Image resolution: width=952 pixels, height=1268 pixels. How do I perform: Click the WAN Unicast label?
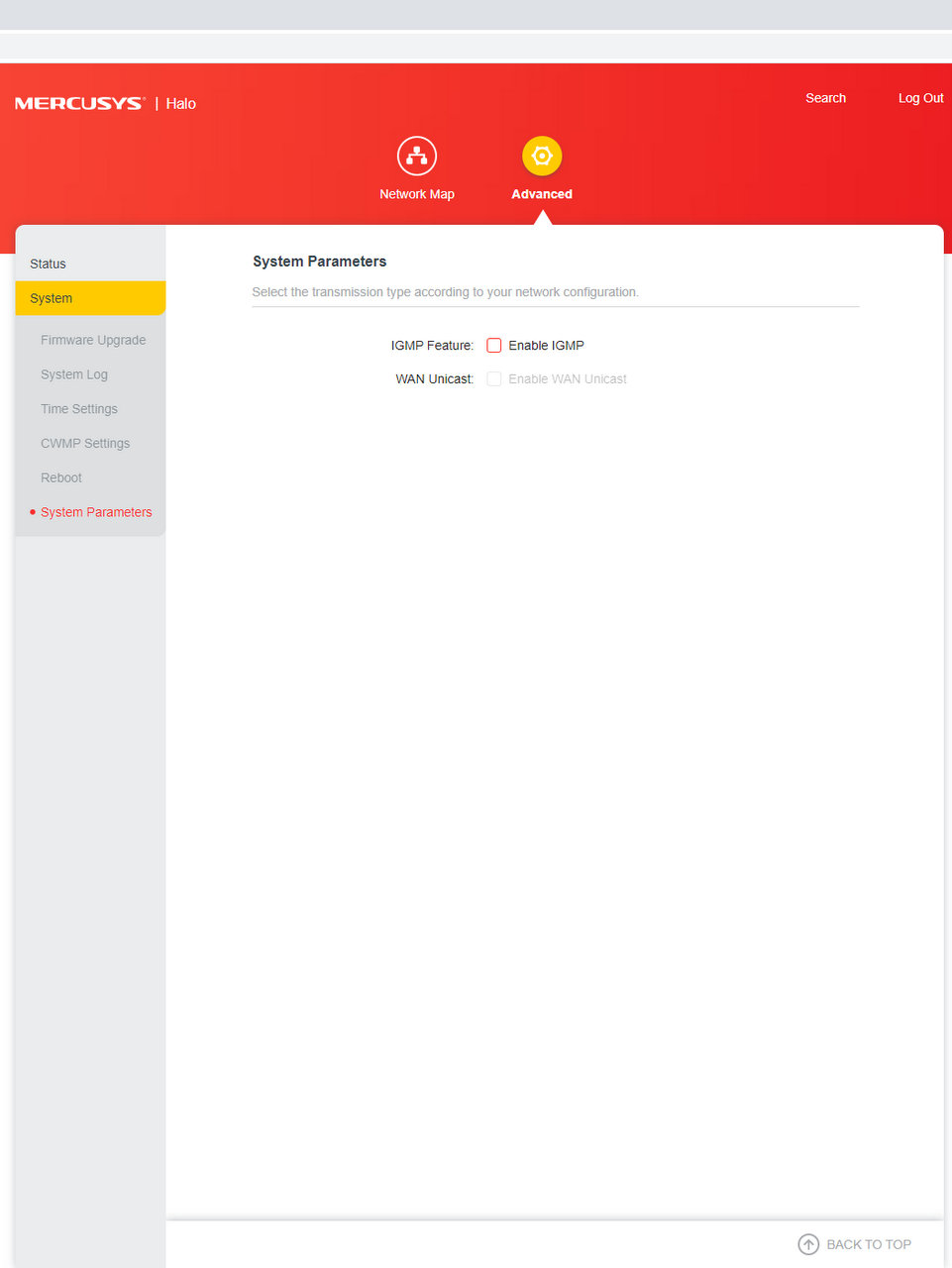(435, 379)
